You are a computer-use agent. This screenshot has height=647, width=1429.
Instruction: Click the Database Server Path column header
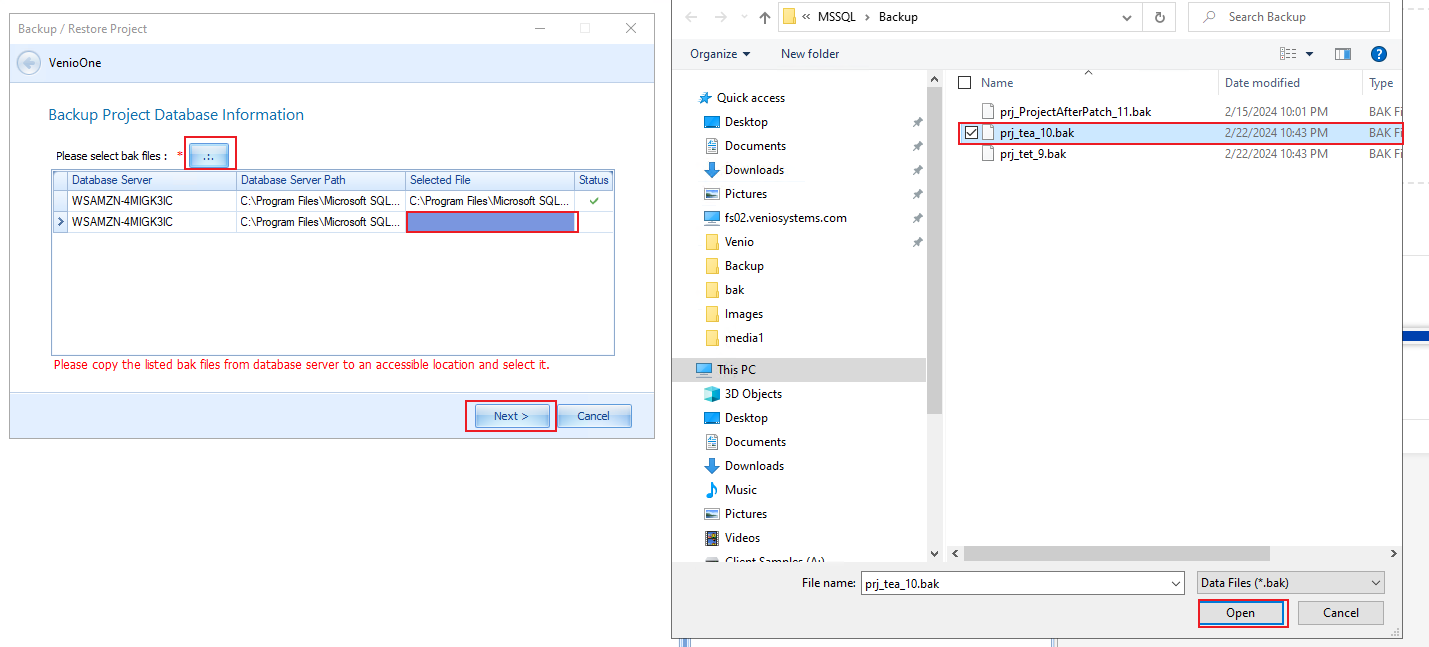pyautogui.click(x=321, y=180)
